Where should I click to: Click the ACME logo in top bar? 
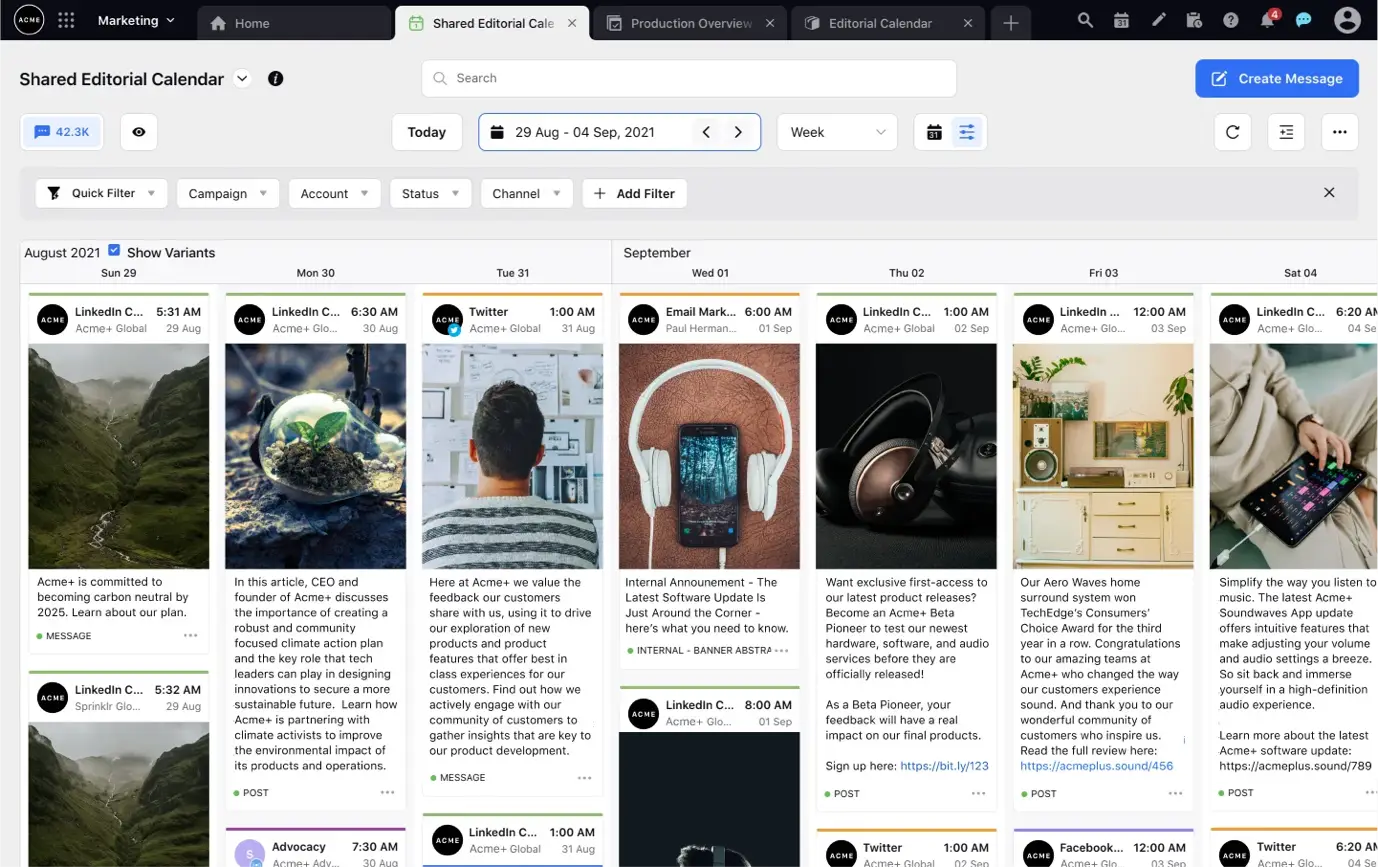[29, 20]
